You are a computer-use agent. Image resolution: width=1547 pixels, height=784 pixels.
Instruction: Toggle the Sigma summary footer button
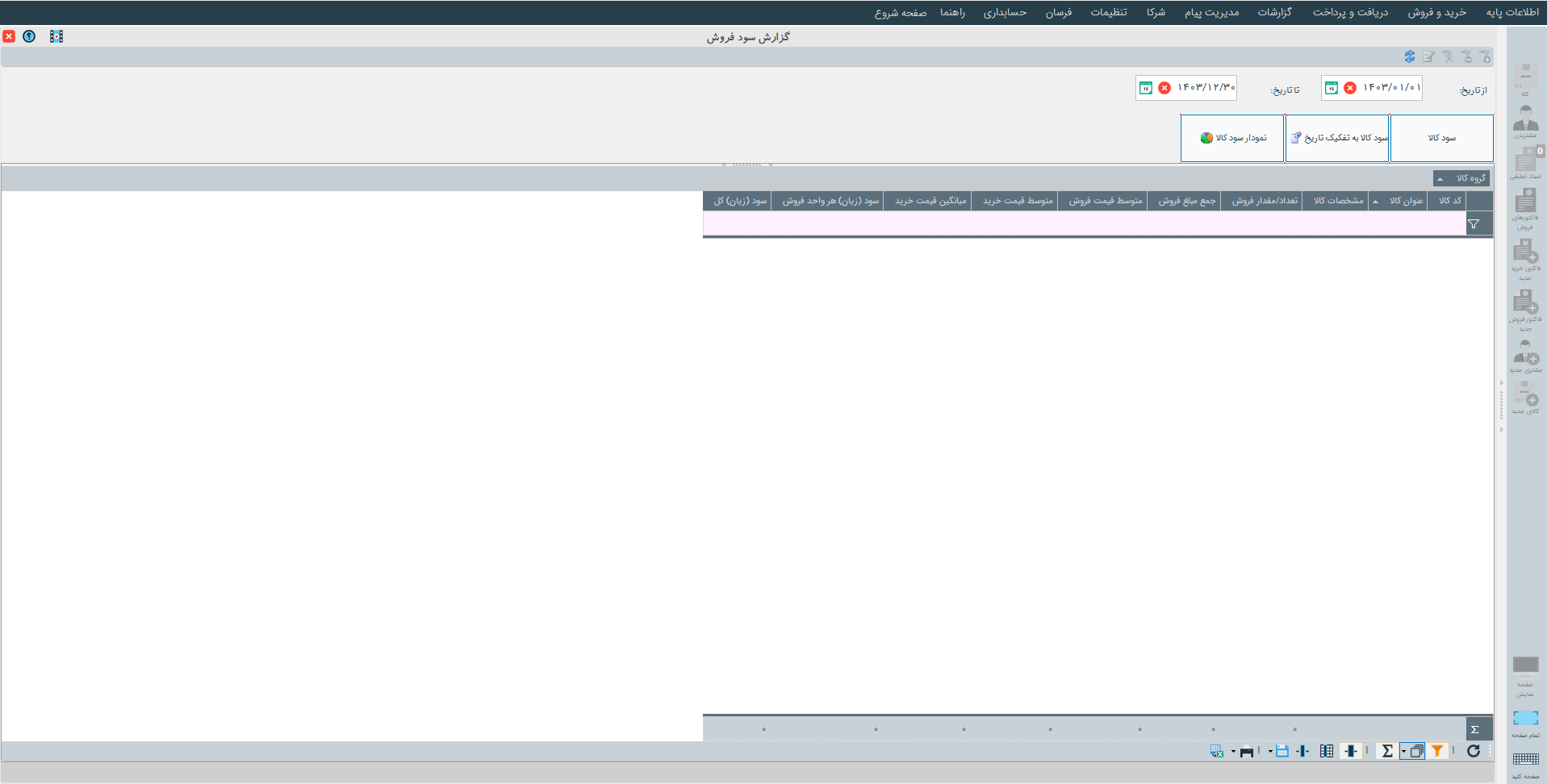click(1387, 751)
